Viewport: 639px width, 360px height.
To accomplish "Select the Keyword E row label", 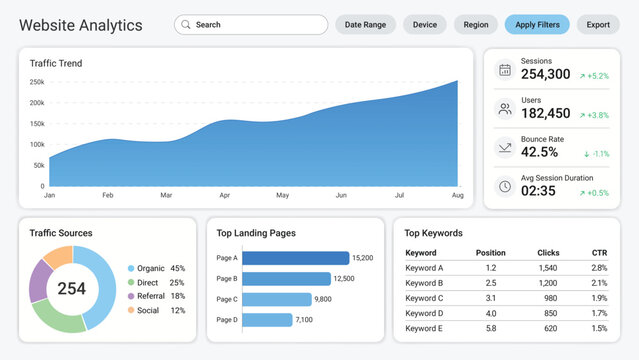I will pyautogui.click(x=423, y=328).
